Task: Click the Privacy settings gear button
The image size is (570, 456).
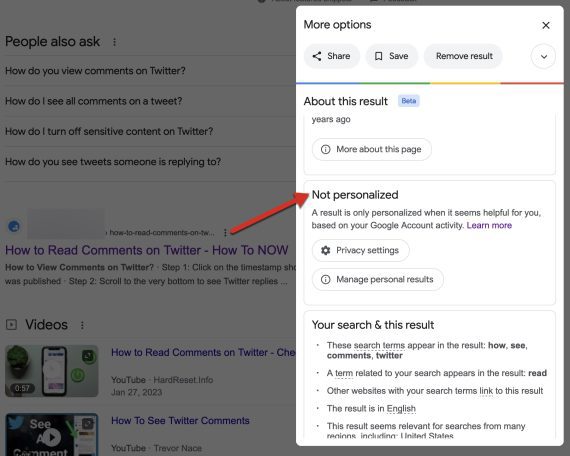Action: pyautogui.click(x=360, y=250)
